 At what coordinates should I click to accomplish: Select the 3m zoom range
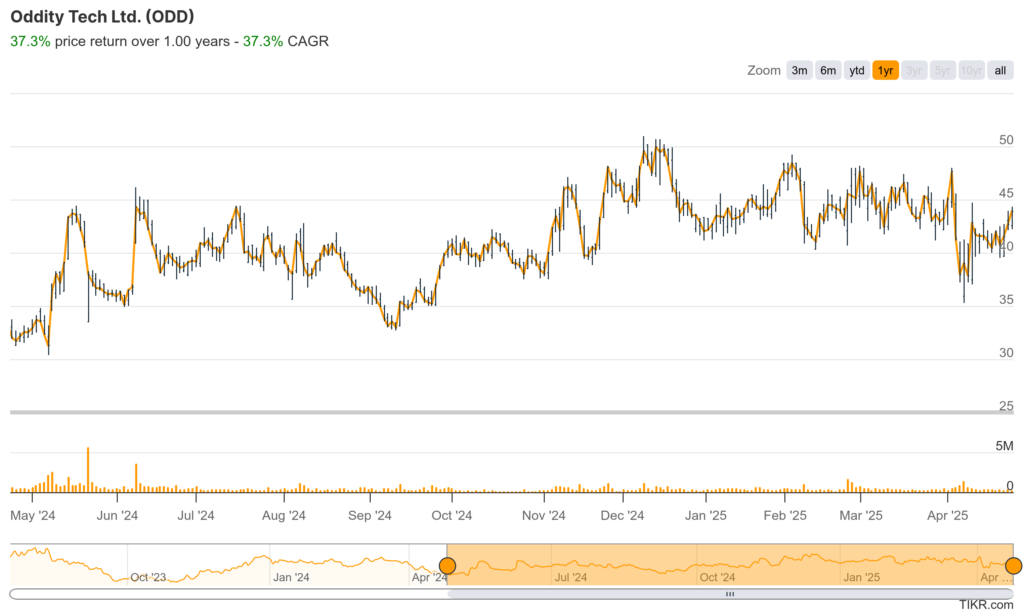tap(799, 71)
